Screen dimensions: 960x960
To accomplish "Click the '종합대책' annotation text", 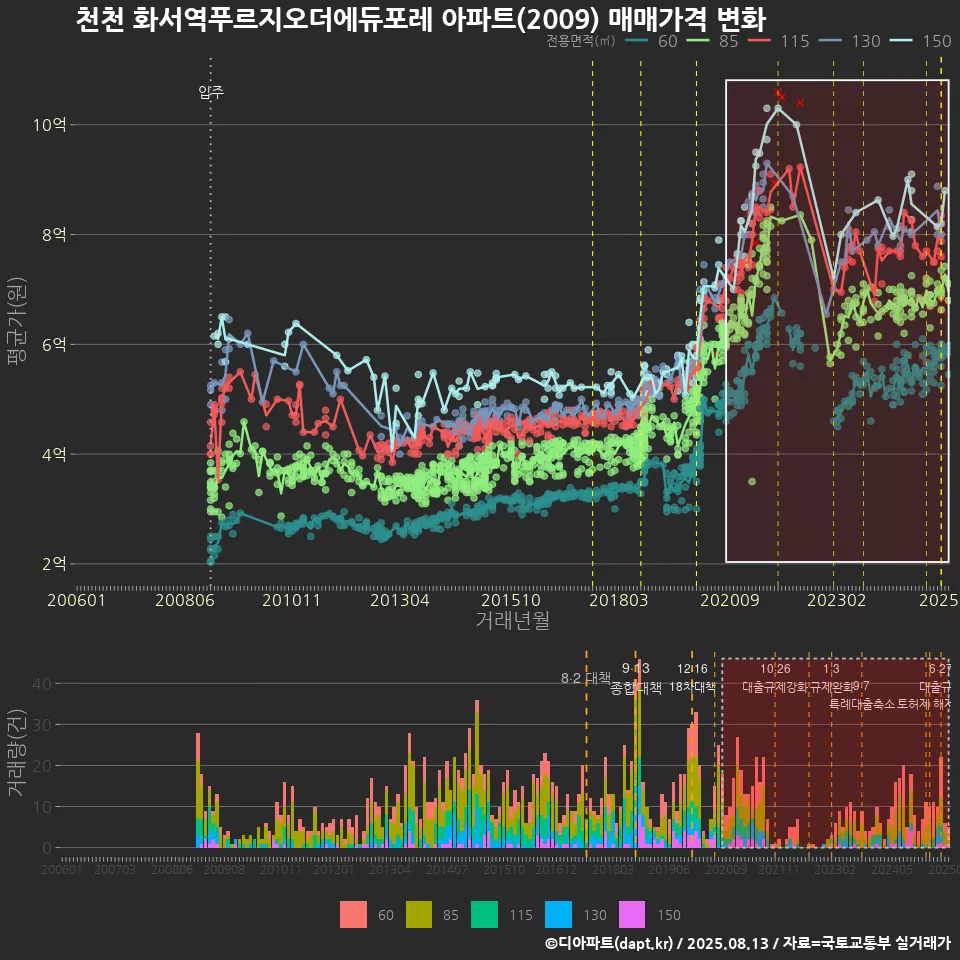I will [636, 688].
